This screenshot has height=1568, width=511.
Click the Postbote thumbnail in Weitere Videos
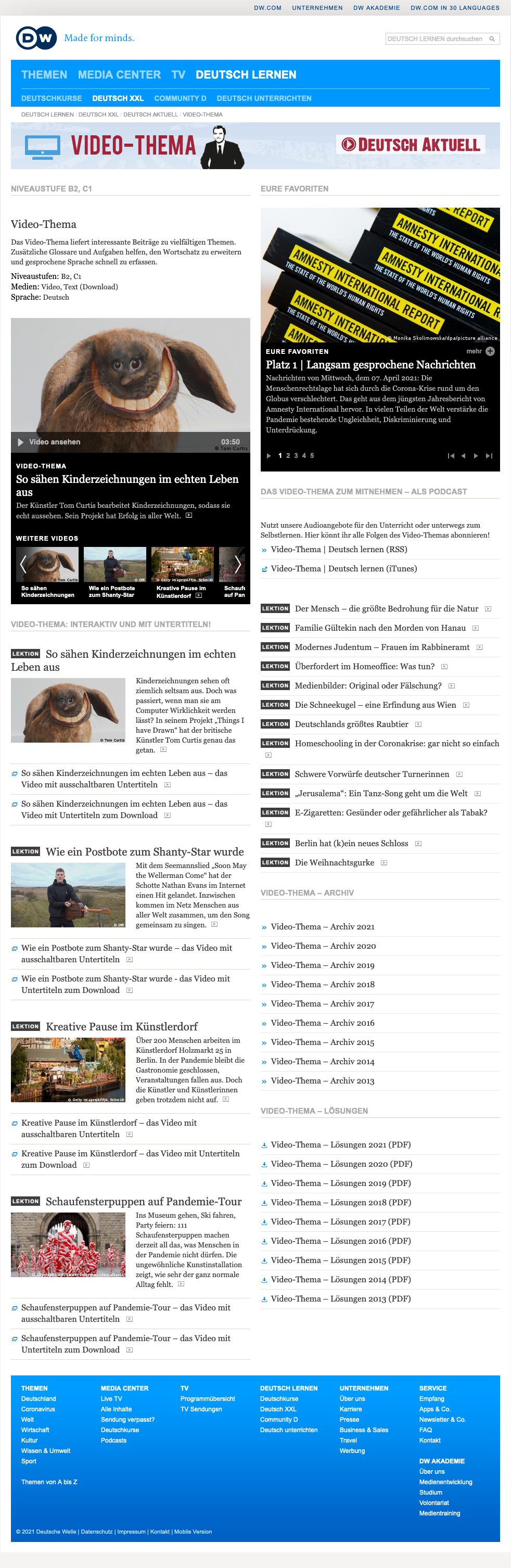115,564
